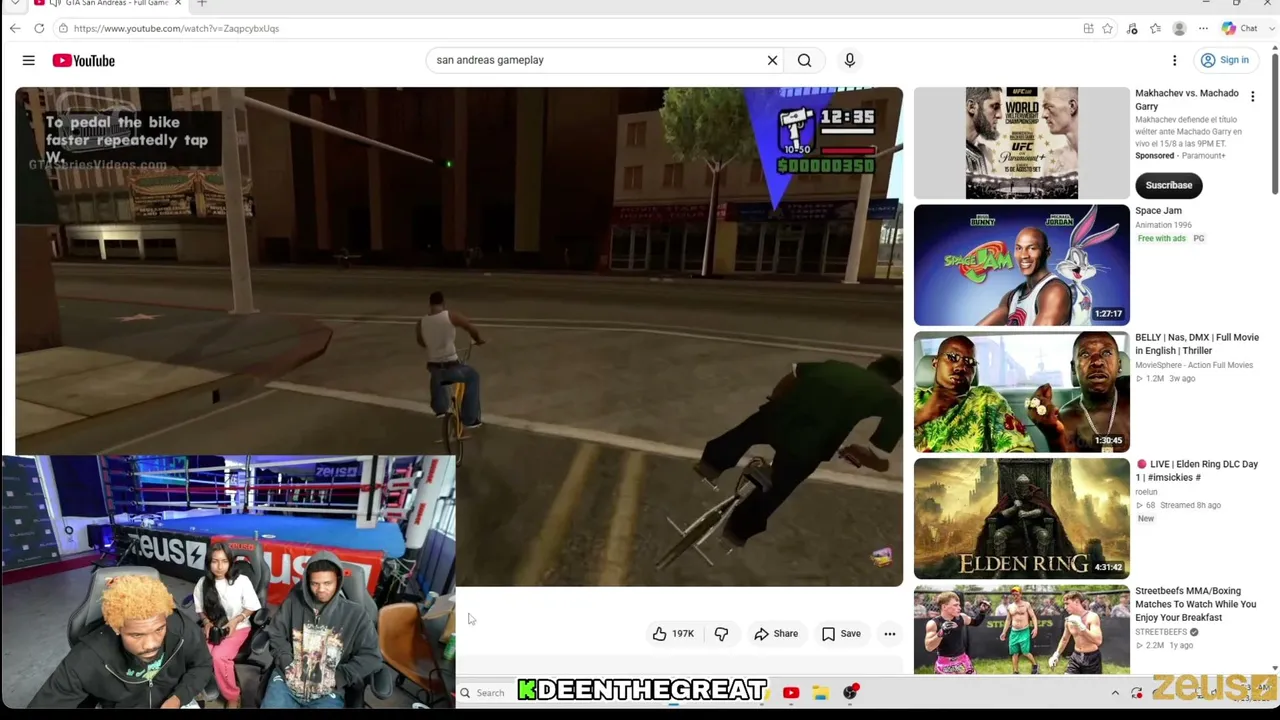The height and width of the screenshot is (720, 1280).
Task: Show hidden system tray icons
Action: (x=1115, y=692)
